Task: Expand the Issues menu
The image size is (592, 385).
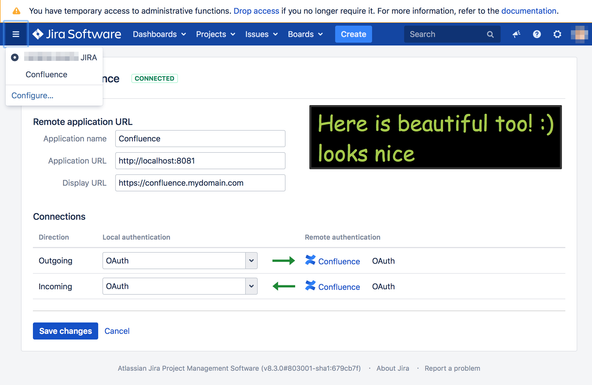Action: pos(261,34)
